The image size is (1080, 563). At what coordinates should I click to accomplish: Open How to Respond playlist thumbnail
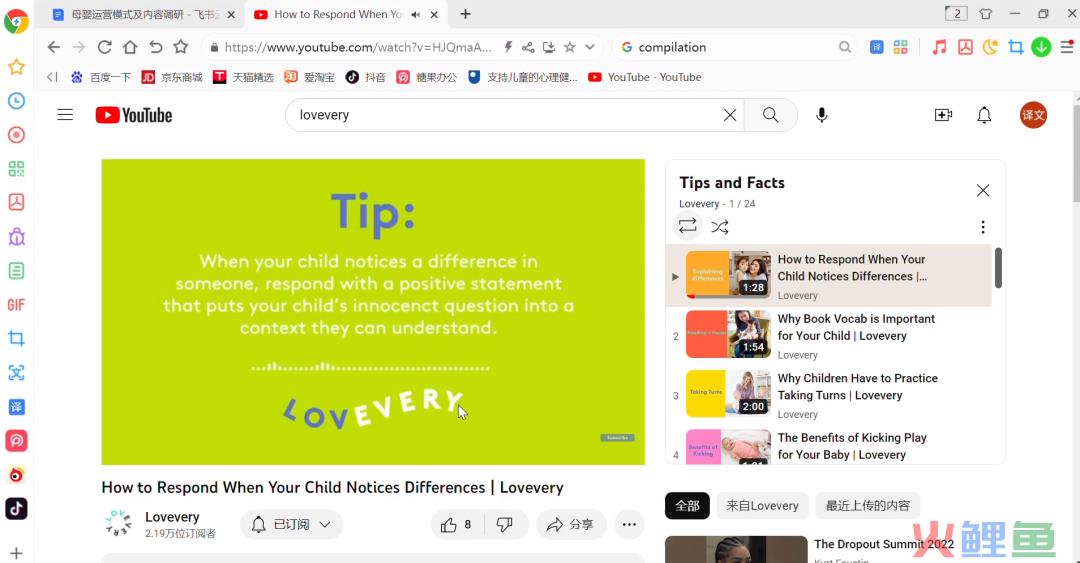728,274
